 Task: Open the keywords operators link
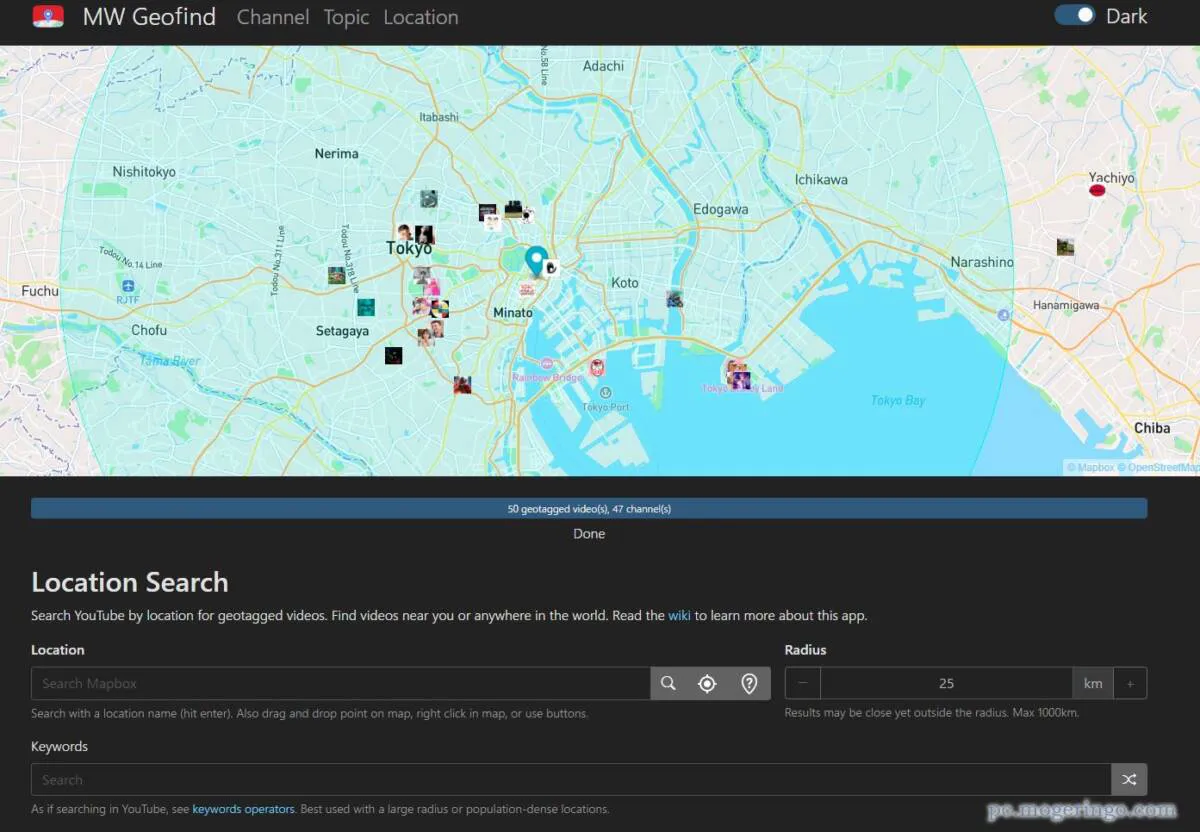[x=243, y=809]
